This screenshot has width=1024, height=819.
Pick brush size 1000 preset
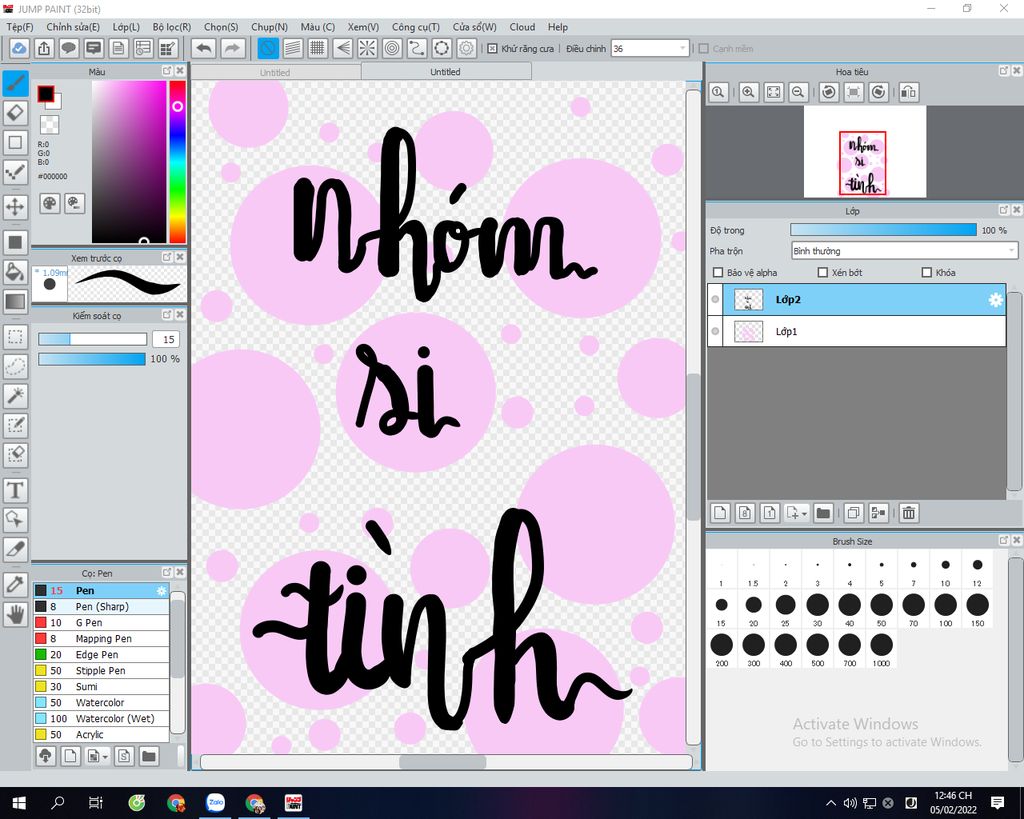click(881, 650)
